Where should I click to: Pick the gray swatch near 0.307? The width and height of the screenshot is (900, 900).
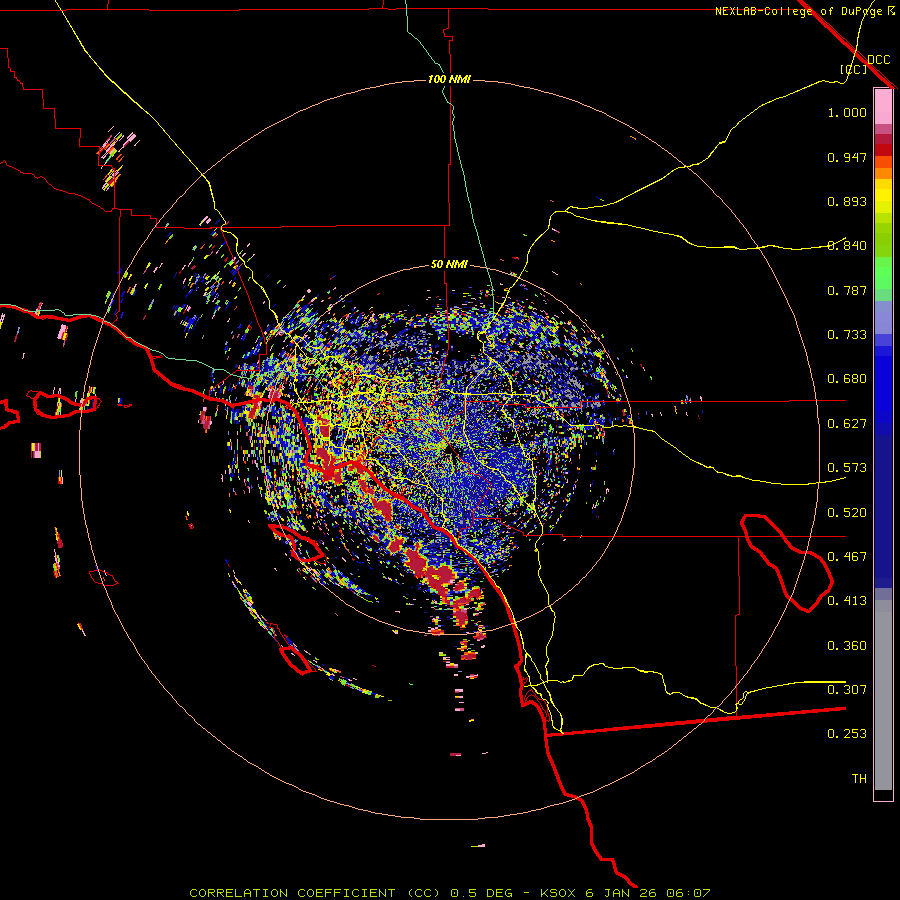pos(883,695)
